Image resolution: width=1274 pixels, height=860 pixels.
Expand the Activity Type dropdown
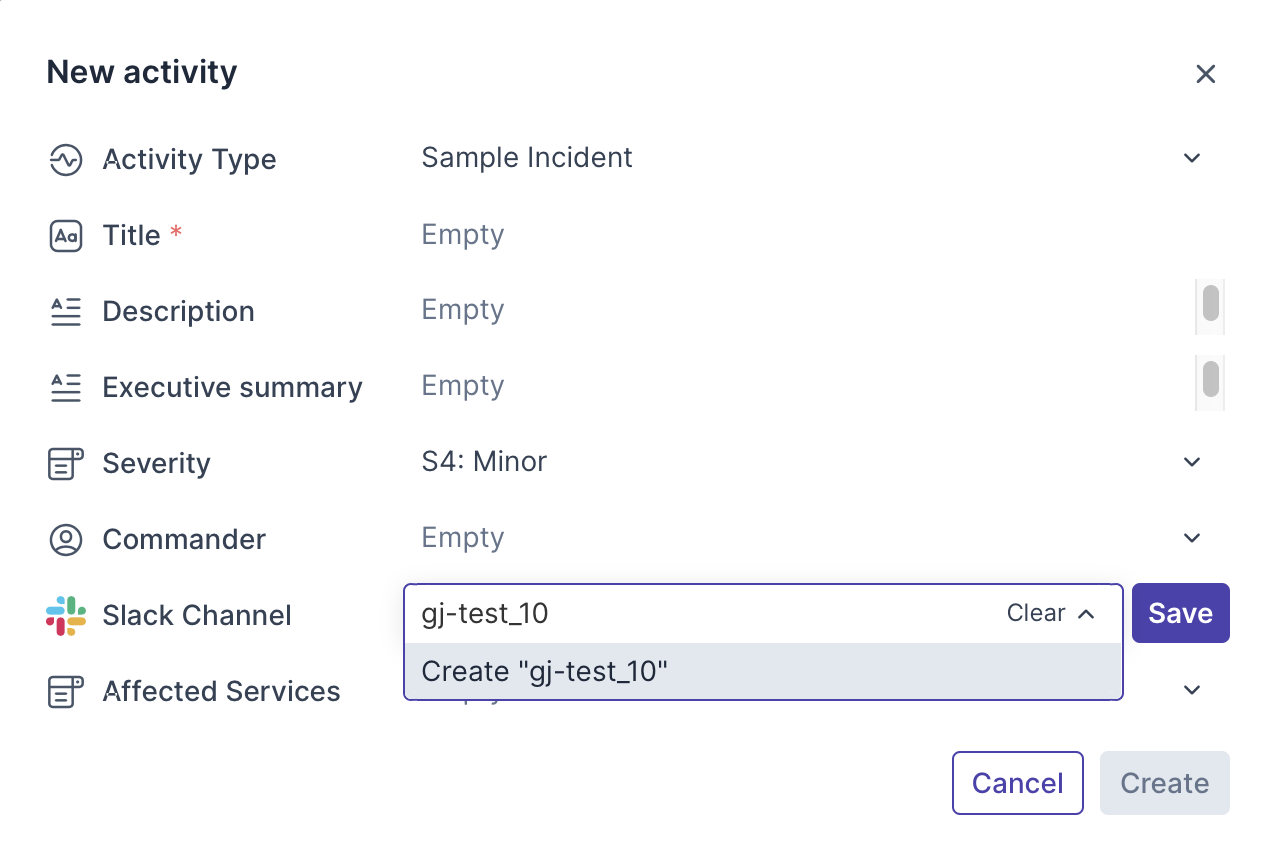click(1191, 158)
